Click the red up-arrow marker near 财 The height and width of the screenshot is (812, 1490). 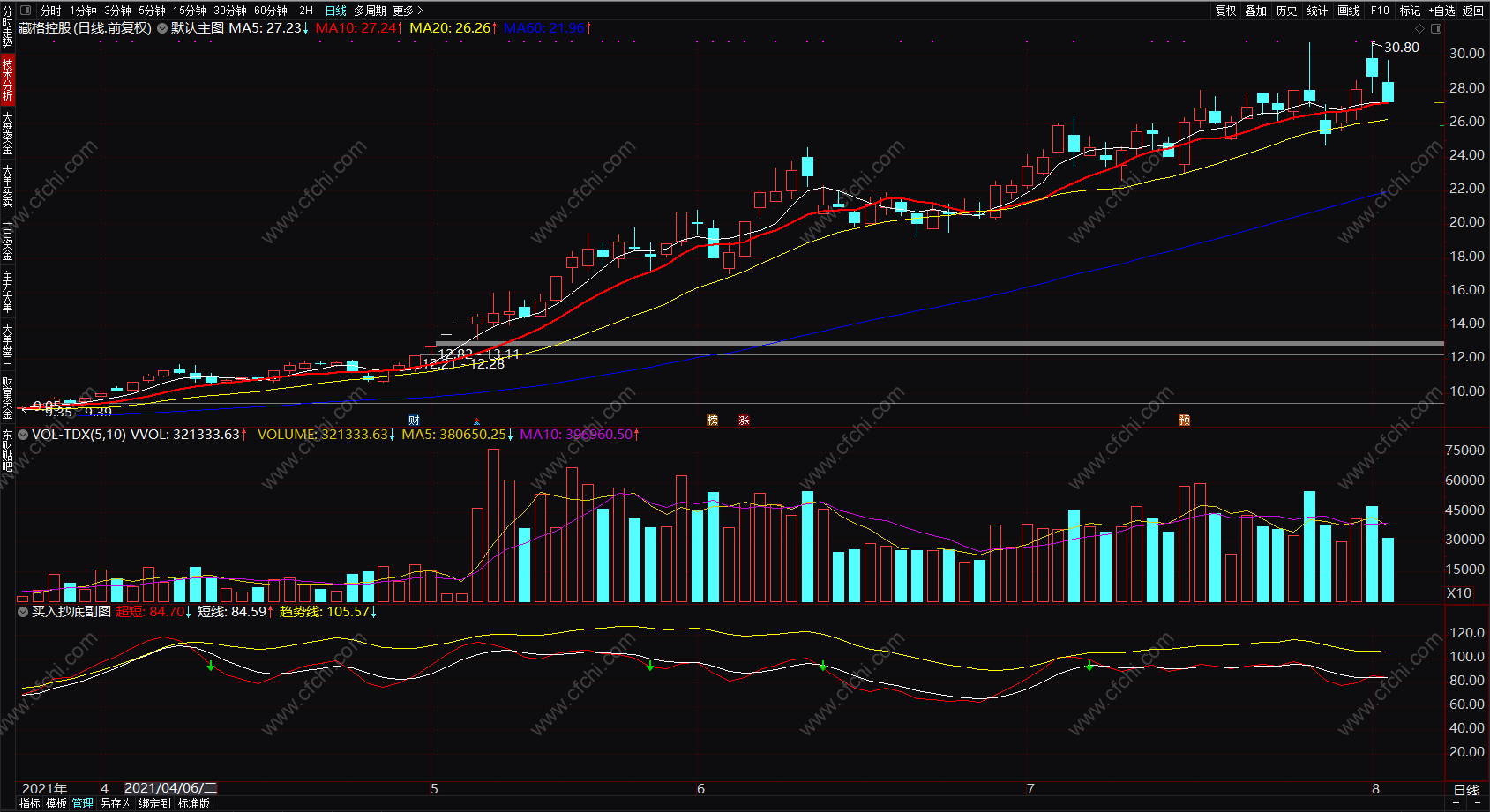pos(477,421)
